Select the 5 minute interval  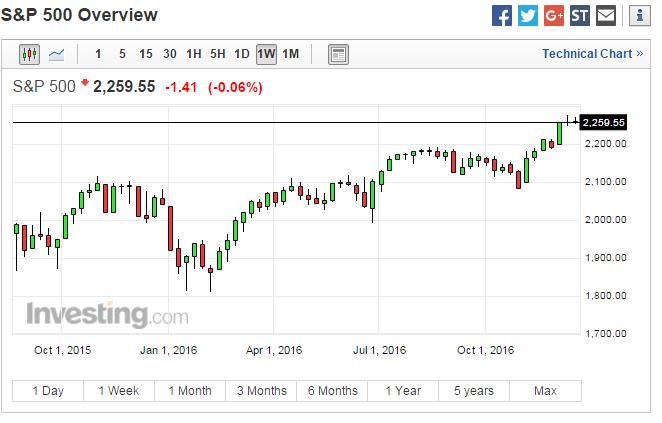point(122,54)
